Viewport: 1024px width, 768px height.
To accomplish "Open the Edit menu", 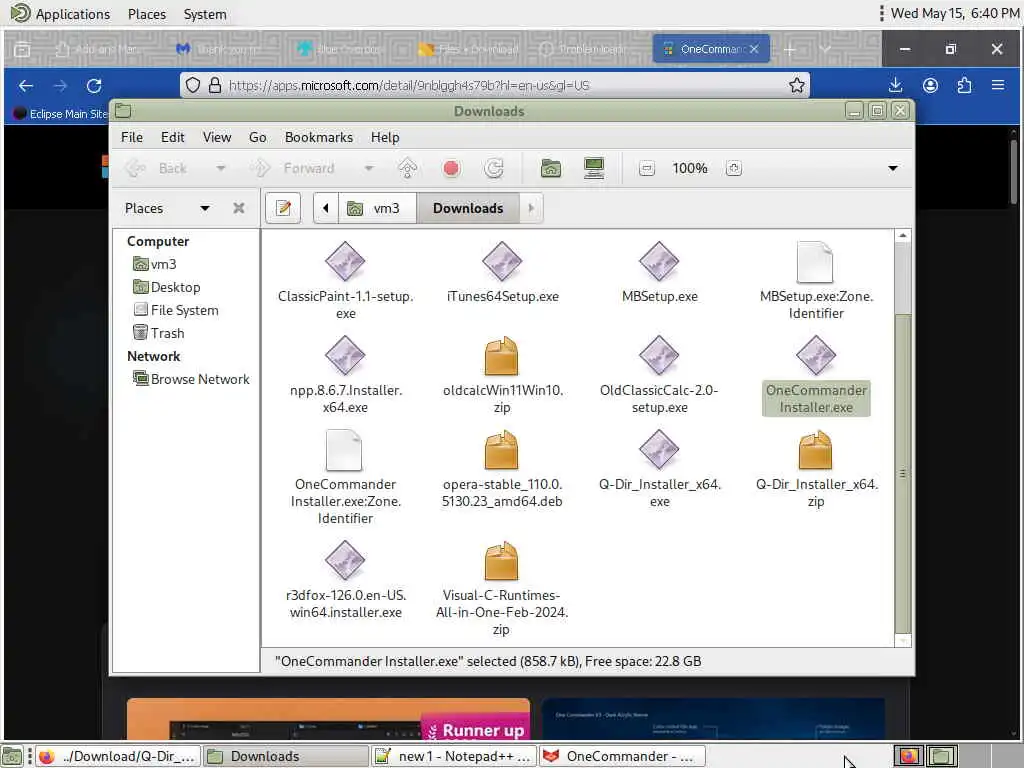I will pos(172,137).
